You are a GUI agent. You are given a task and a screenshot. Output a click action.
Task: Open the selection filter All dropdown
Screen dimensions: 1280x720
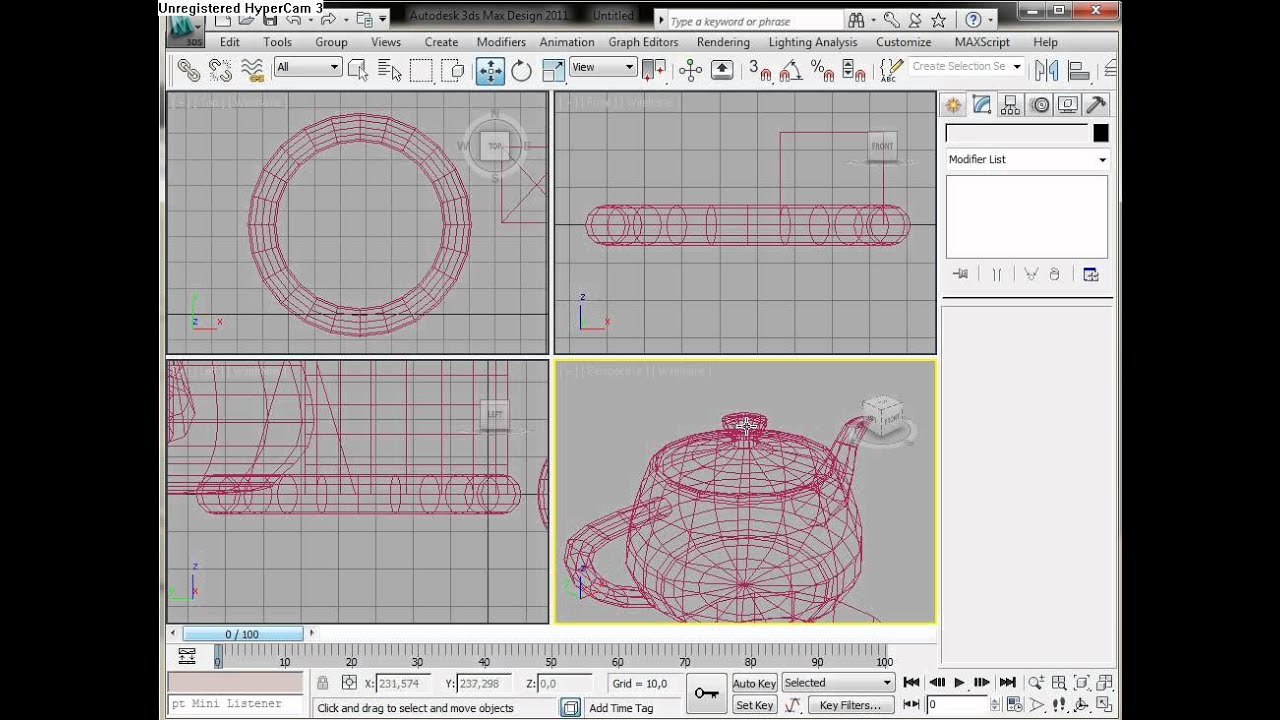pos(308,67)
